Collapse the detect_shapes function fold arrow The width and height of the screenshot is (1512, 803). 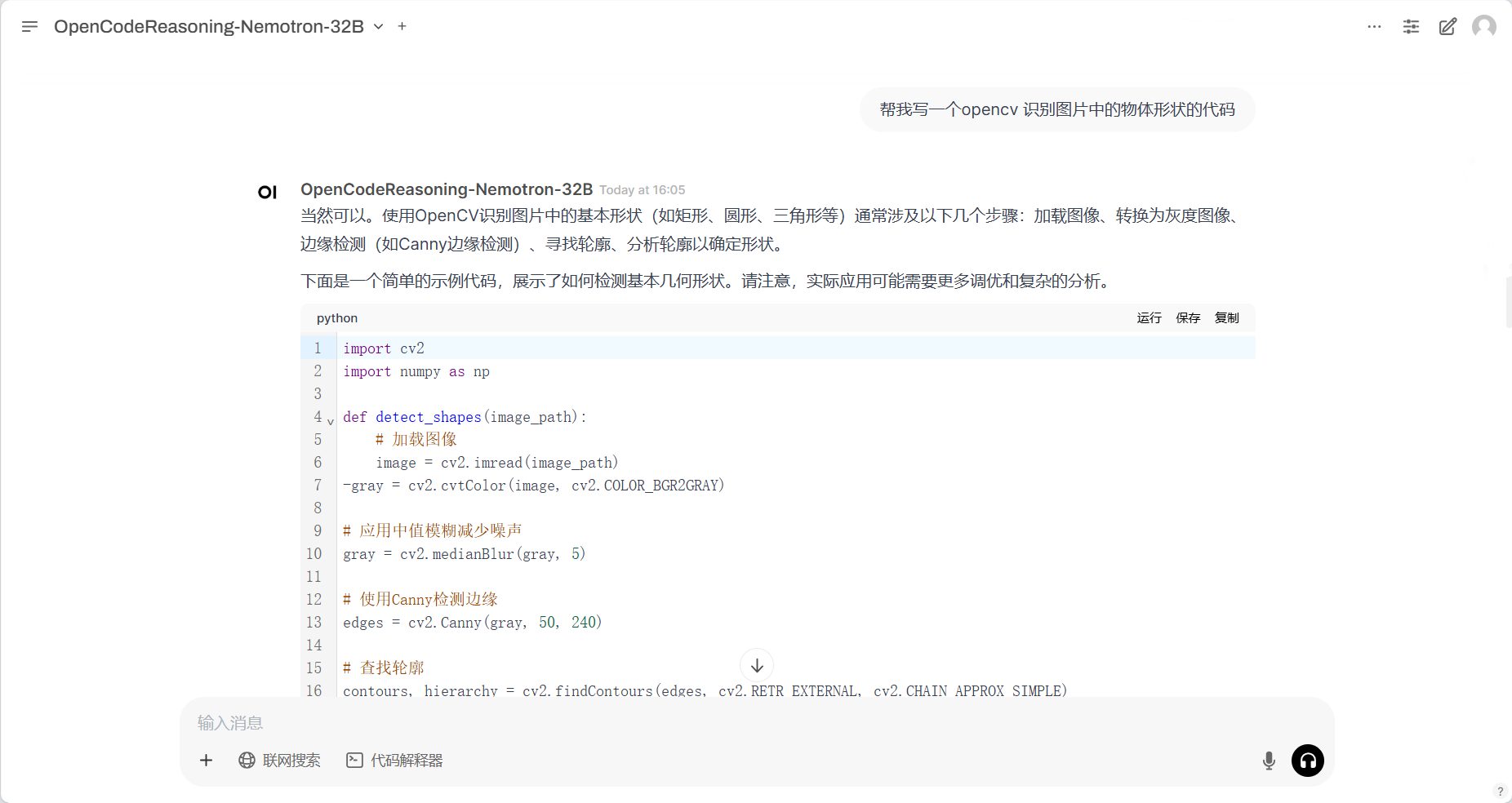point(331,421)
